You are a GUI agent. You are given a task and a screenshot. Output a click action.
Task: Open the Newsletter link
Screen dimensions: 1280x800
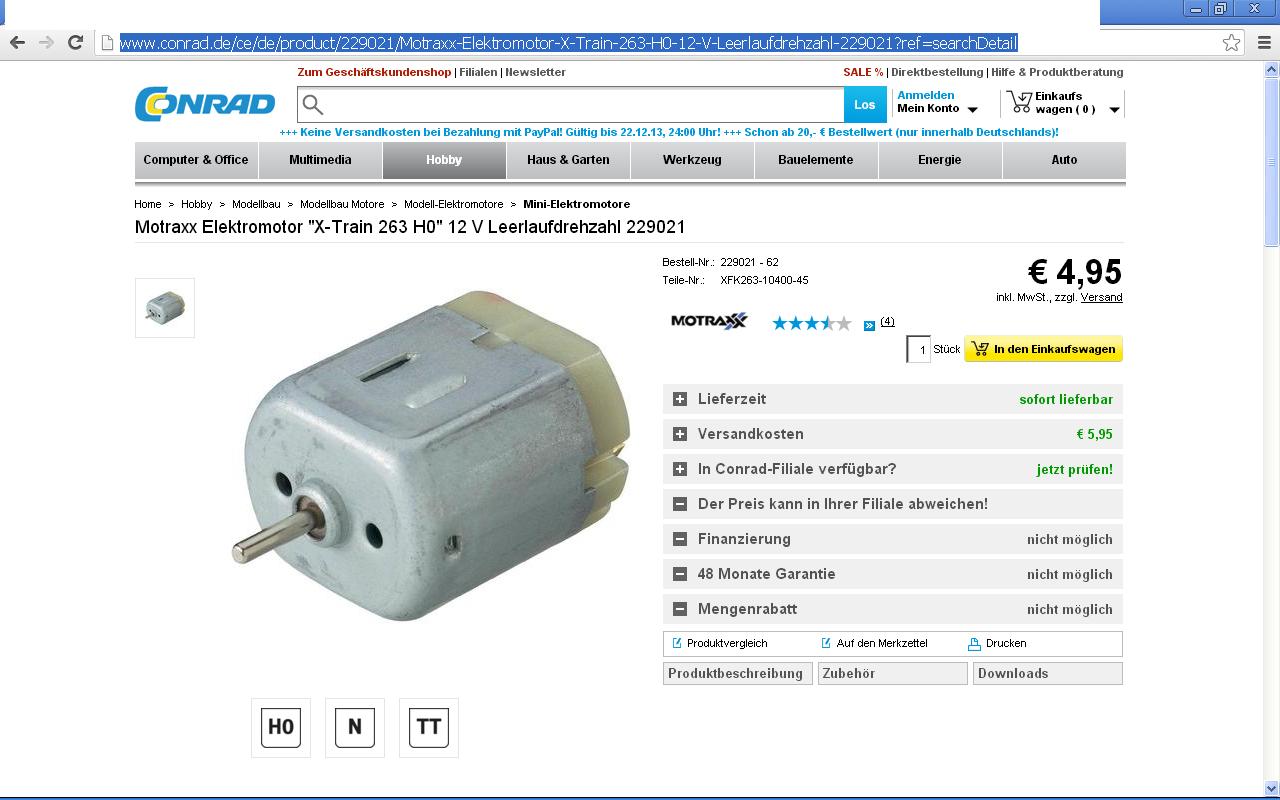(x=535, y=72)
